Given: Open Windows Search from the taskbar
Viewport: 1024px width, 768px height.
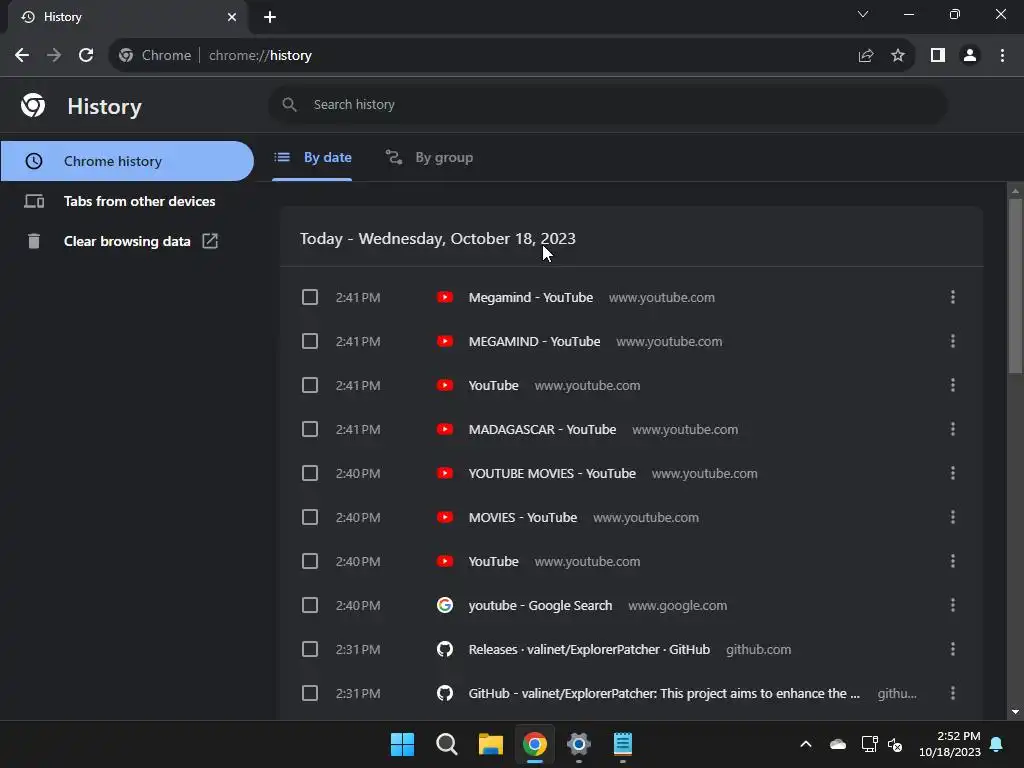Looking at the screenshot, I should [x=447, y=744].
